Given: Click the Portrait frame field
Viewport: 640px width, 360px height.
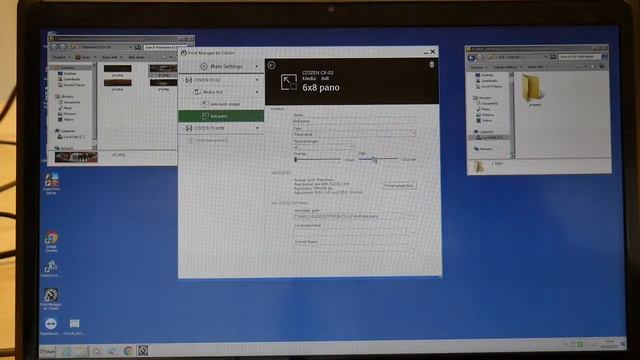Looking at the screenshot, I should [354, 247].
